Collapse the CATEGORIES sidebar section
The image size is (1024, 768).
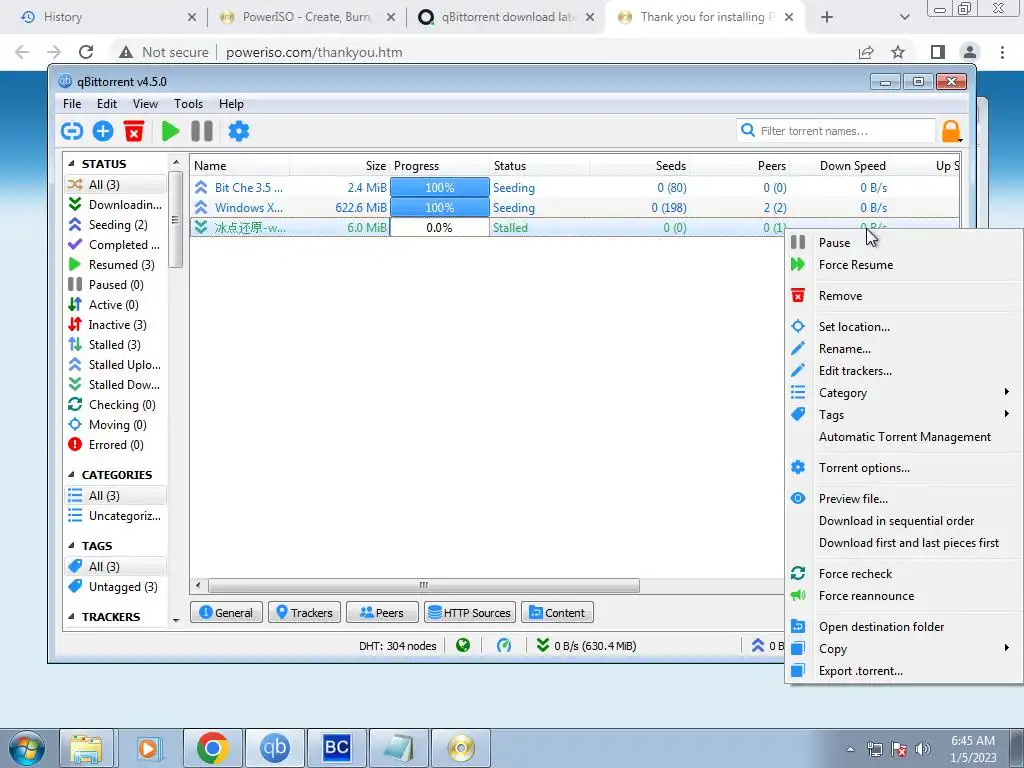[x=71, y=475]
